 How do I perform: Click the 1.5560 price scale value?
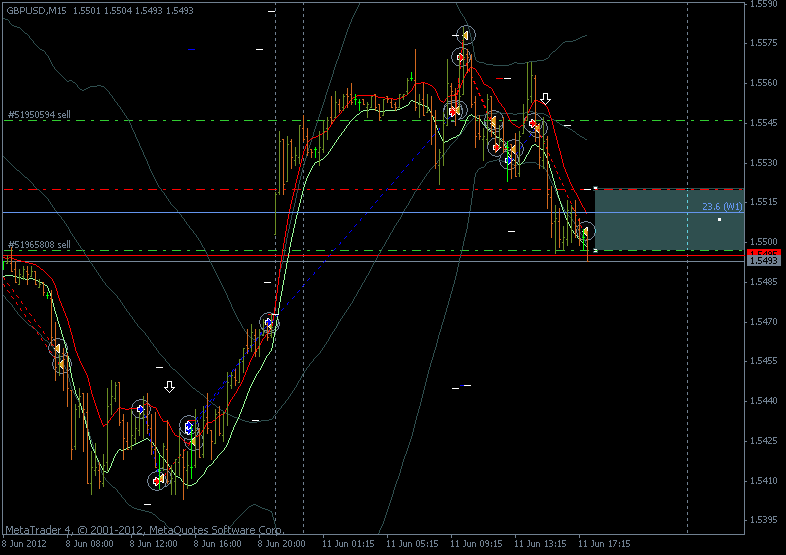point(763,83)
